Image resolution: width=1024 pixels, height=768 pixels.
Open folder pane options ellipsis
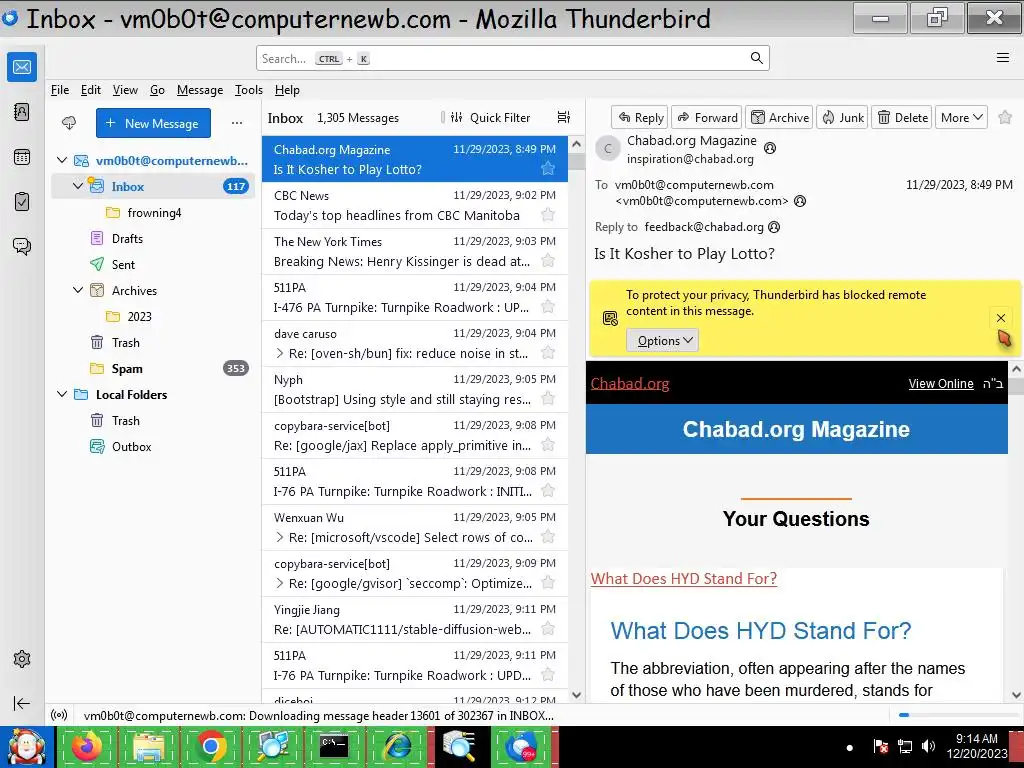tap(236, 123)
